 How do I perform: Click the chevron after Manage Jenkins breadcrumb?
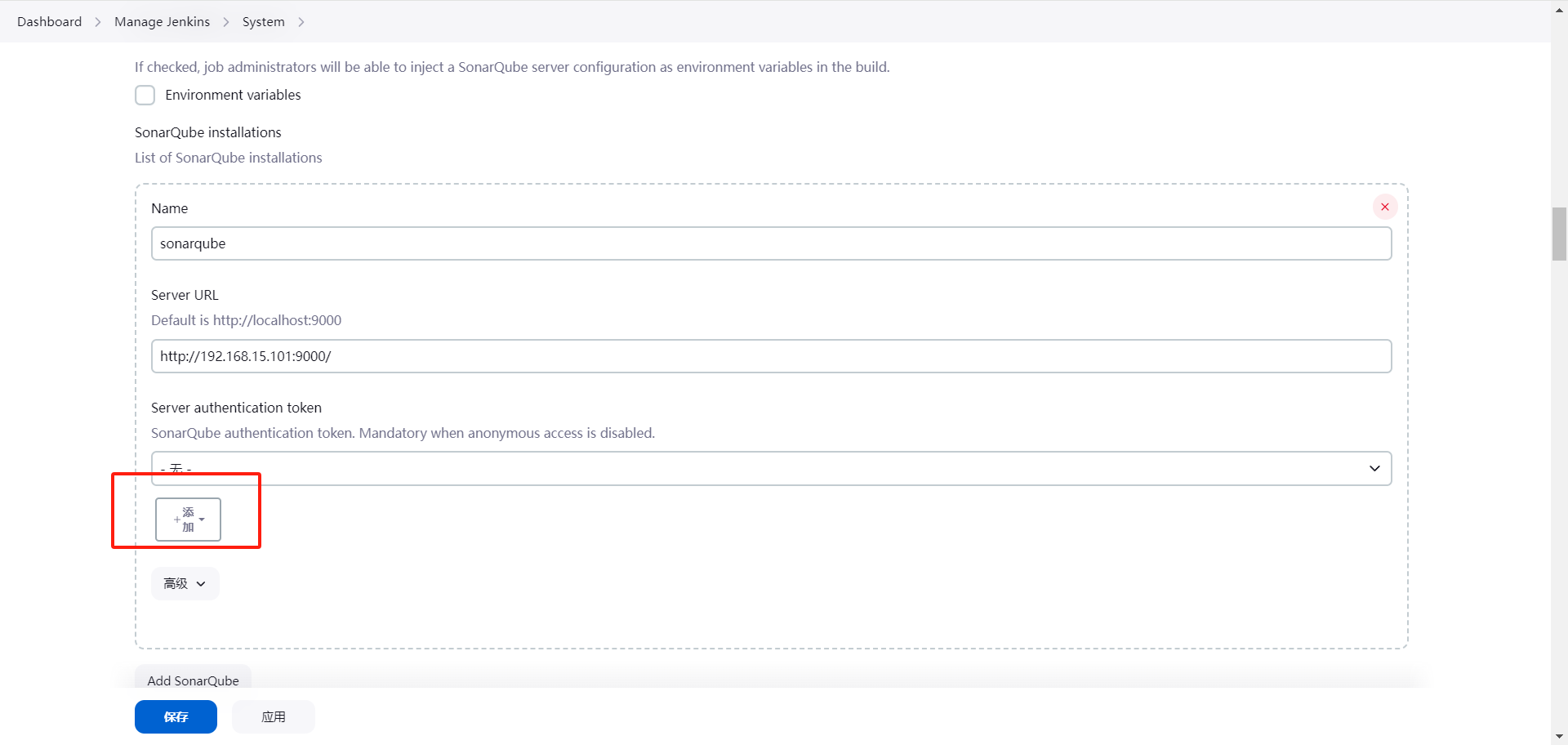[x=226, y=22]
